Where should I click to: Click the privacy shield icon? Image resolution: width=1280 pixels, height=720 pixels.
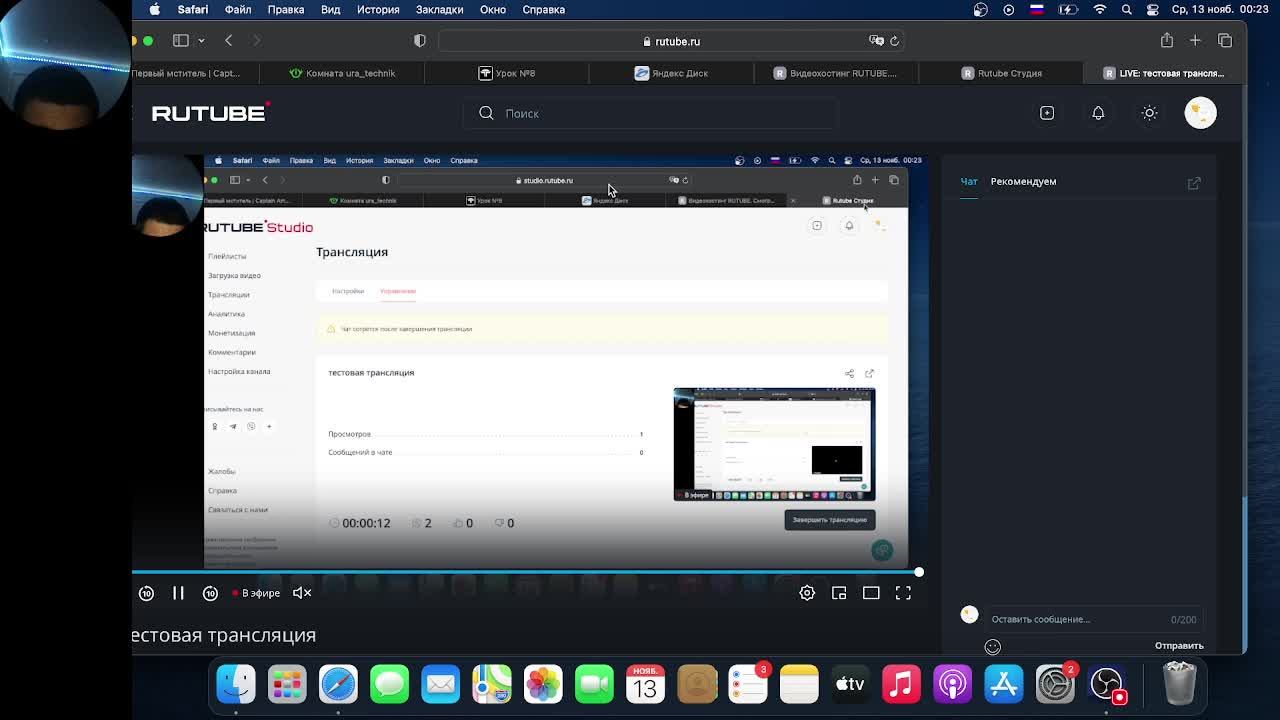(x=420, y=41)
